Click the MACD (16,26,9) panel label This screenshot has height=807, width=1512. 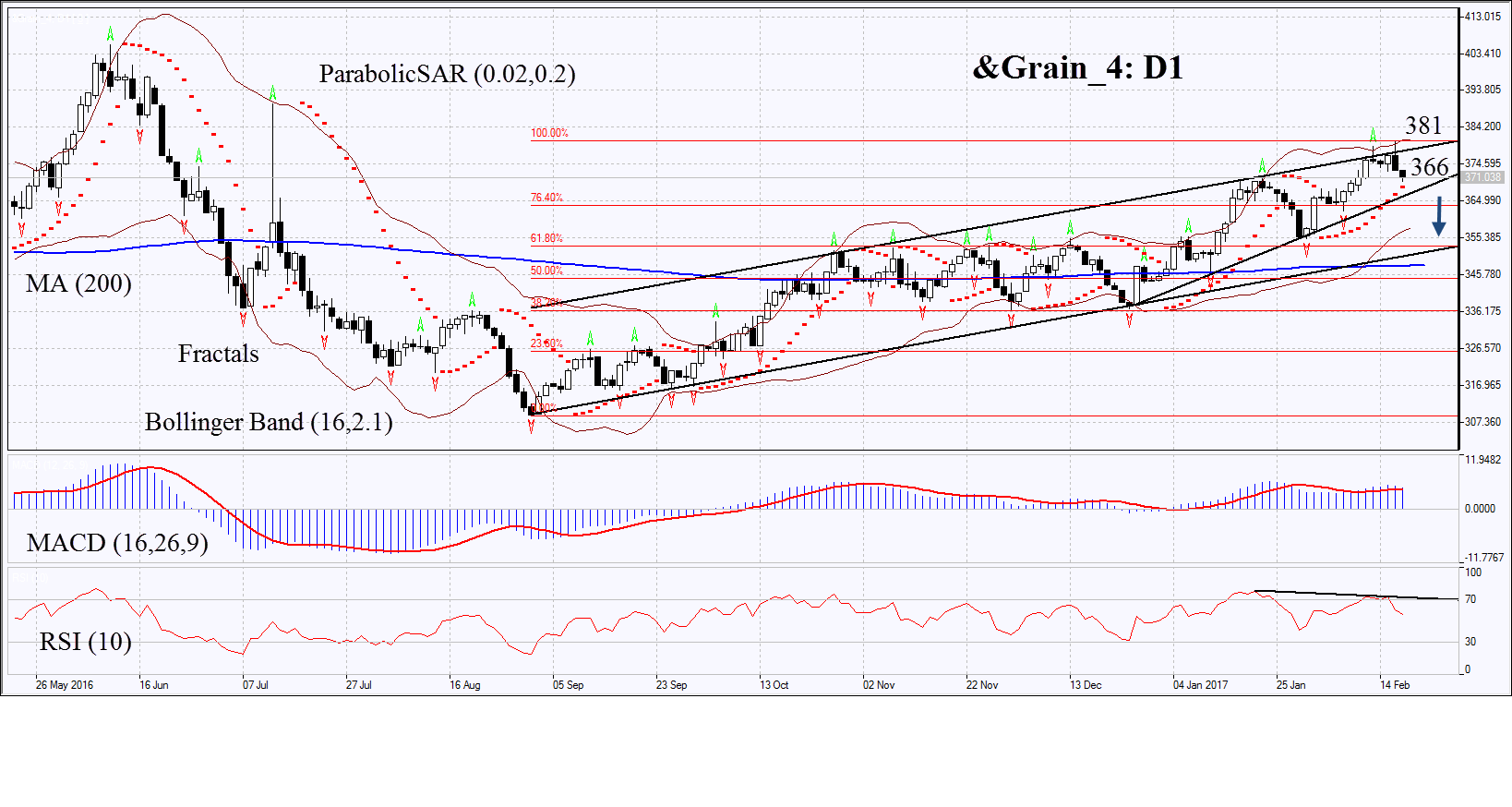117,542
